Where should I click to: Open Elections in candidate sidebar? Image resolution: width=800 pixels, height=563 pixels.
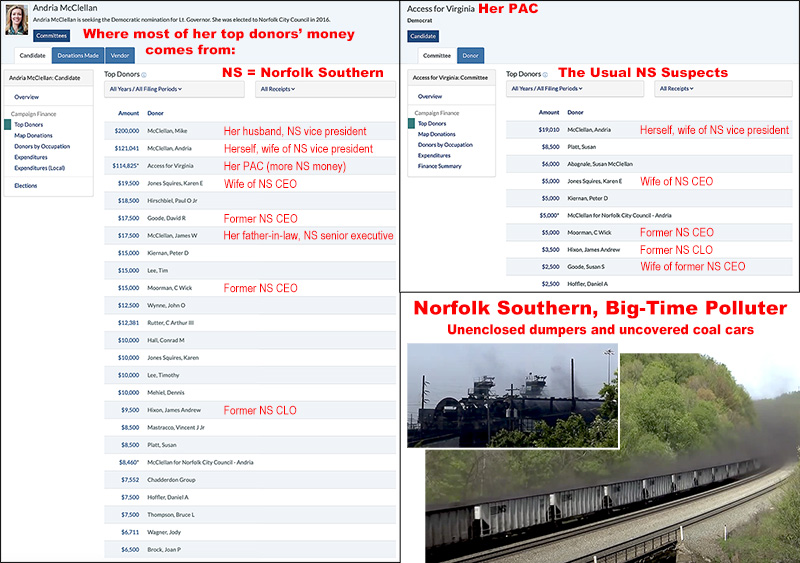tap(26, 186)
